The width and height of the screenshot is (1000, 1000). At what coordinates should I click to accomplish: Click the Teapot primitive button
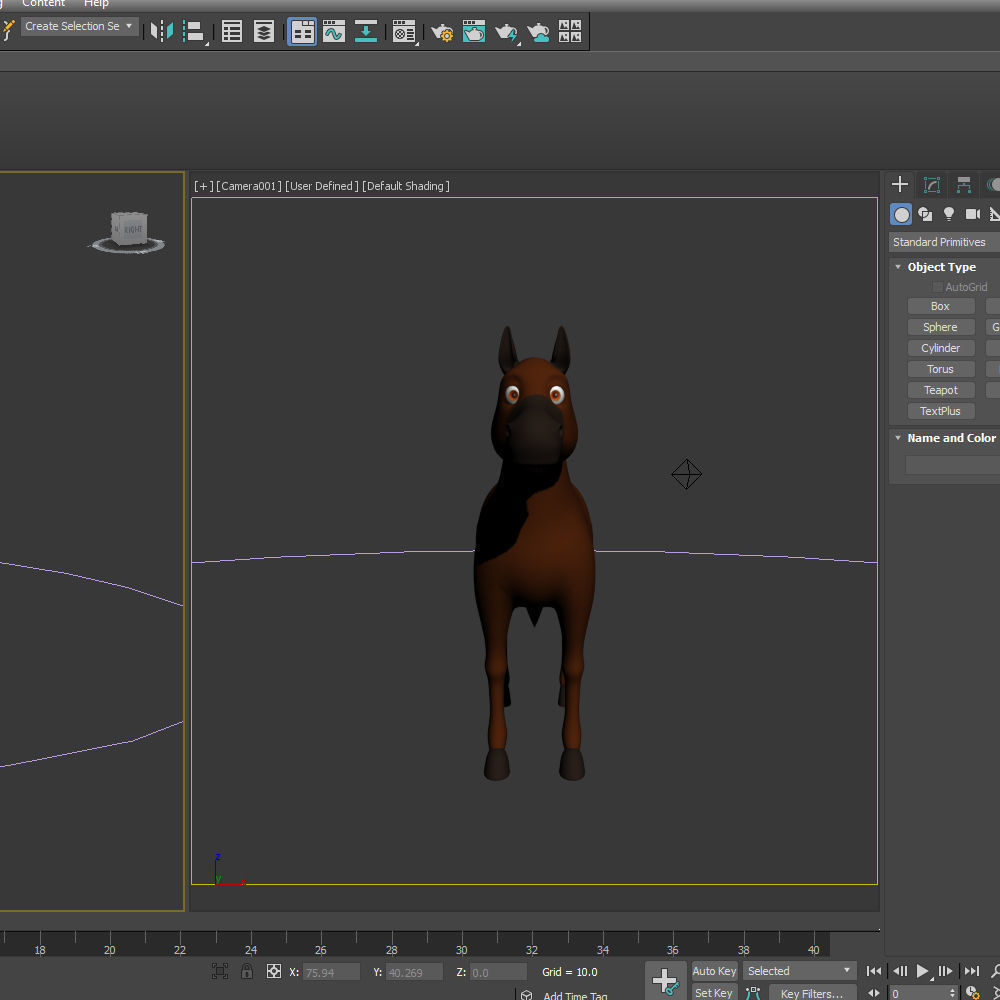[x=941, y=390]
